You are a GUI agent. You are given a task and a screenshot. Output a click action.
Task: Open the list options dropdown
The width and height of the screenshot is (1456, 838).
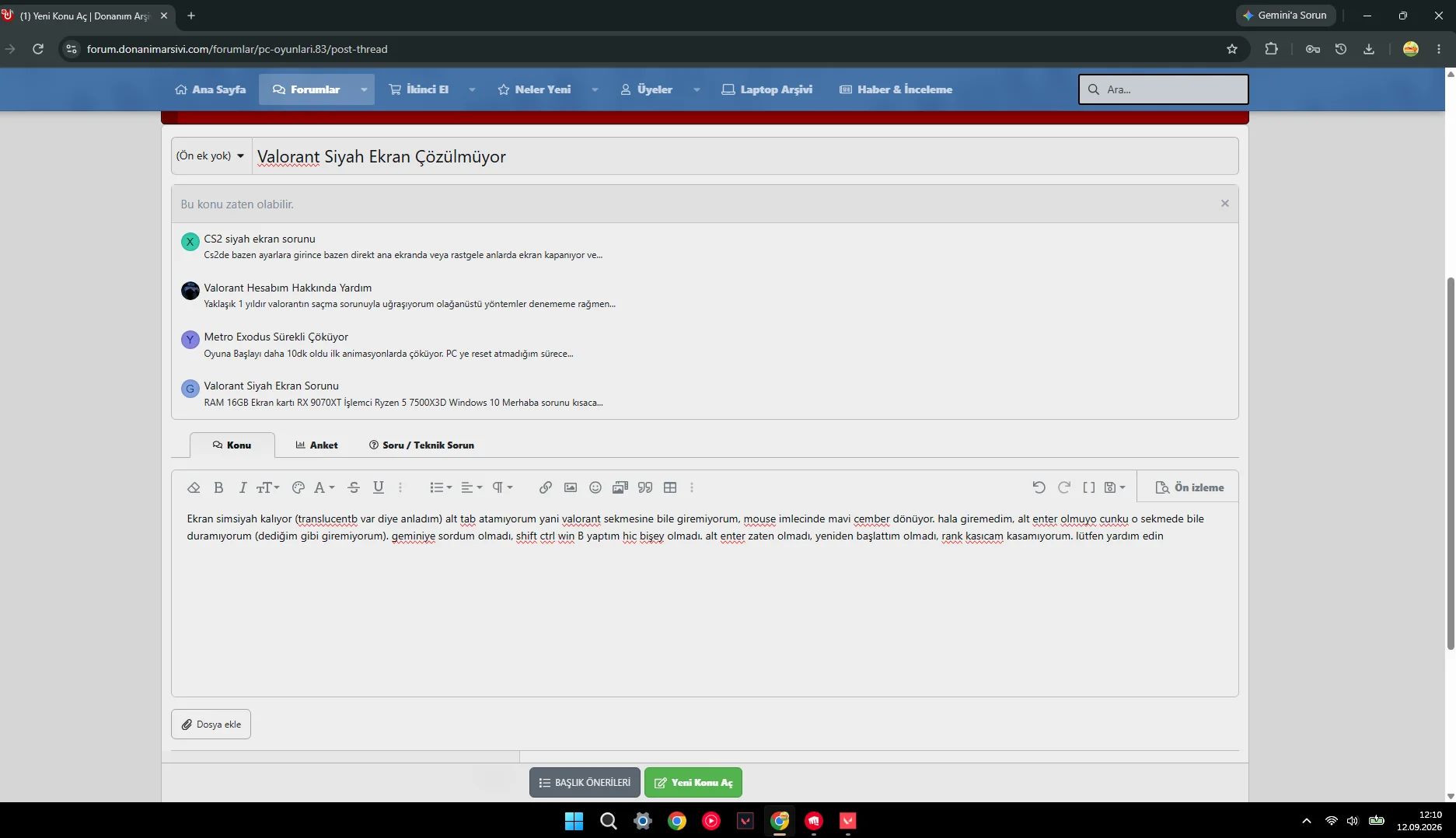click(441, 487)
